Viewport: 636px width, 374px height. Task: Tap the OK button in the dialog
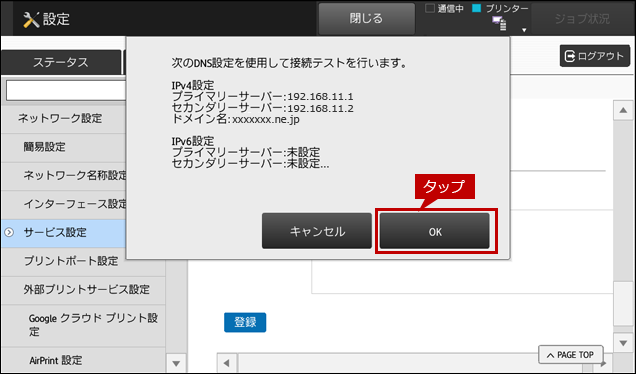pyautogui.click(x=434, y=231)
